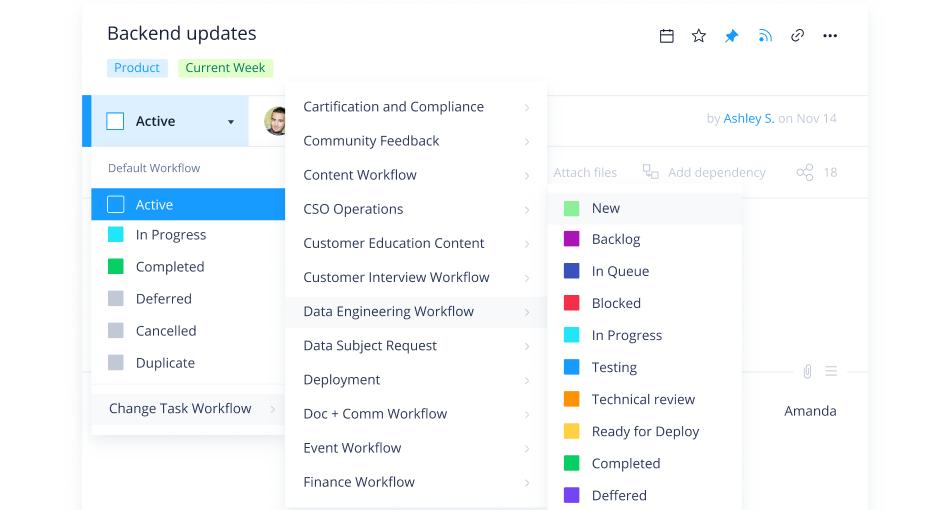Click the assignee avatar thumbnail

[x=275, y=121]
